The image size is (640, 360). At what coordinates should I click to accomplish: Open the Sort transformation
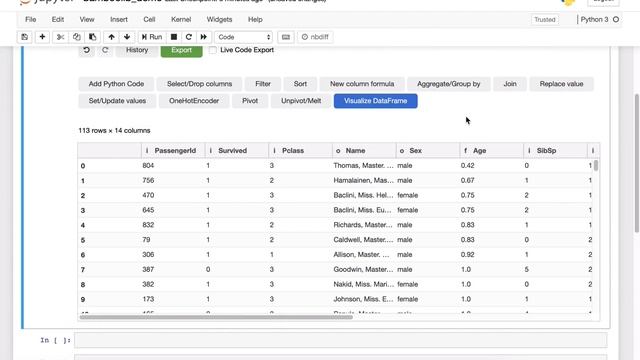(300, 84)
